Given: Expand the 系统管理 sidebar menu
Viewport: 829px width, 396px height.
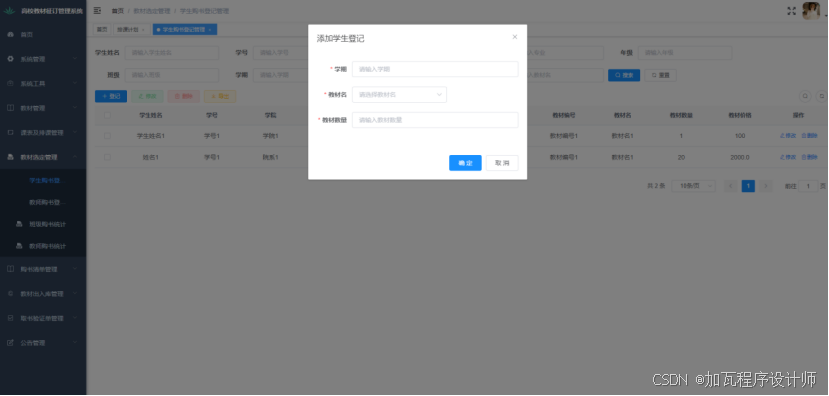Looking at the screenshot, I should tap(43, 59).
